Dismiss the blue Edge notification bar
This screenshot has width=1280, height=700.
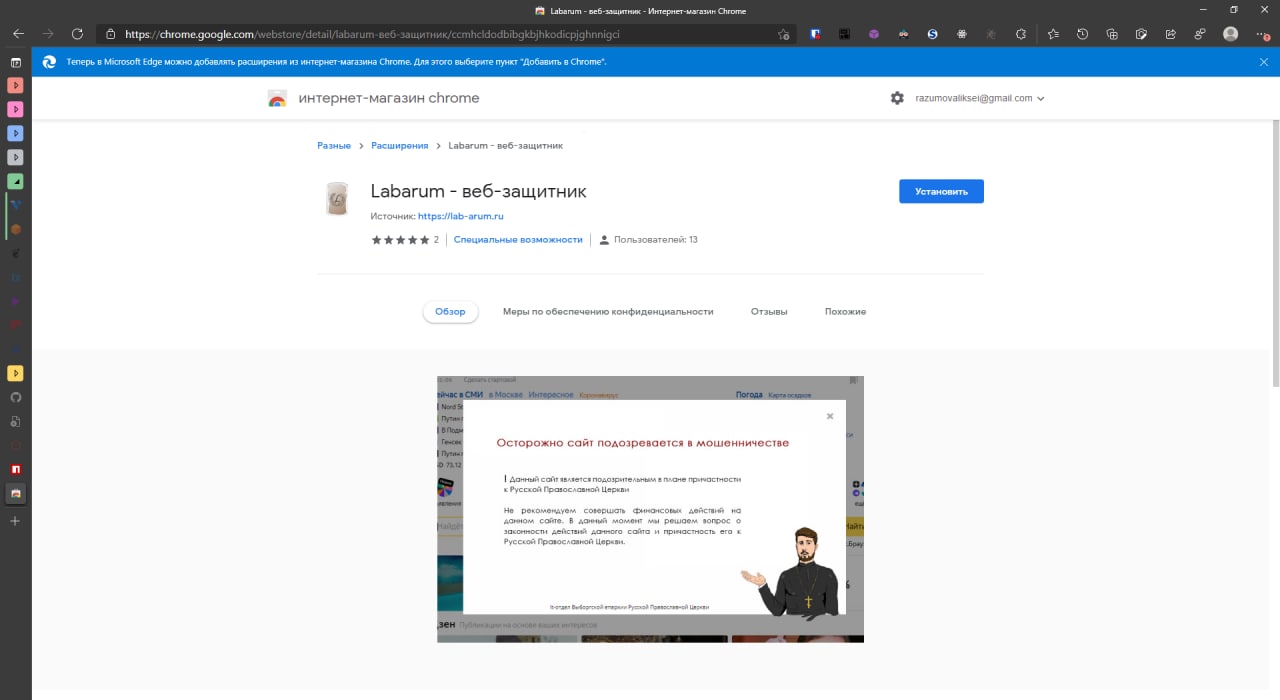point(1263,62)
